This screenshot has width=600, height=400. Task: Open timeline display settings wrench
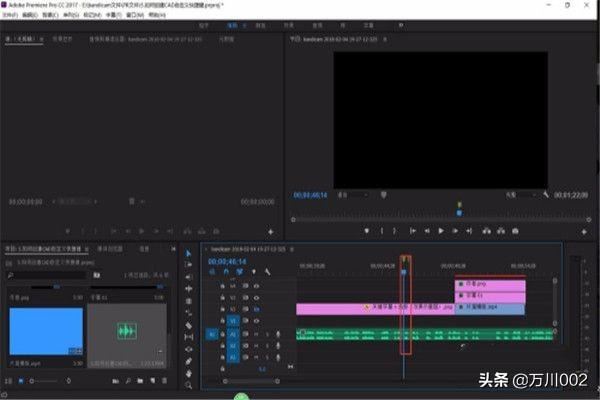point(267,272)
